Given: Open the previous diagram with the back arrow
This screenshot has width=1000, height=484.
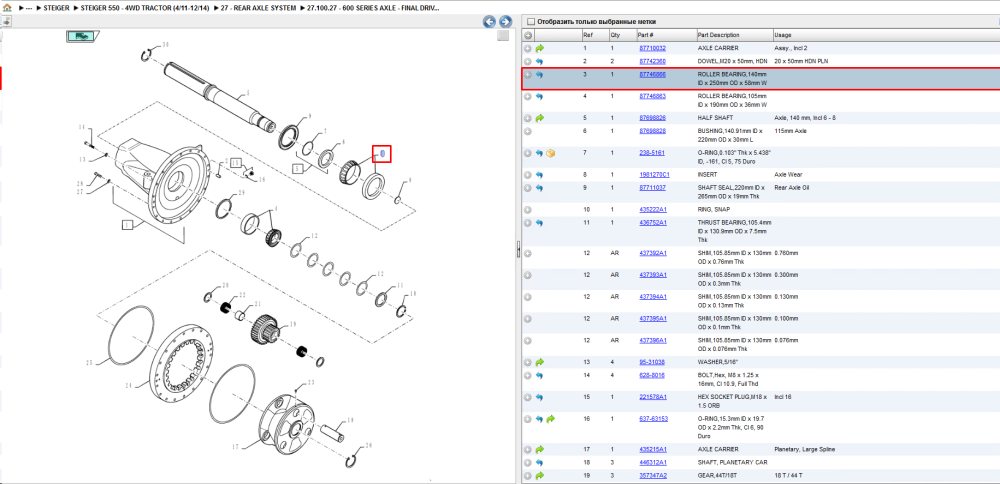Looking at the screenshot, I should click(490, 22).
